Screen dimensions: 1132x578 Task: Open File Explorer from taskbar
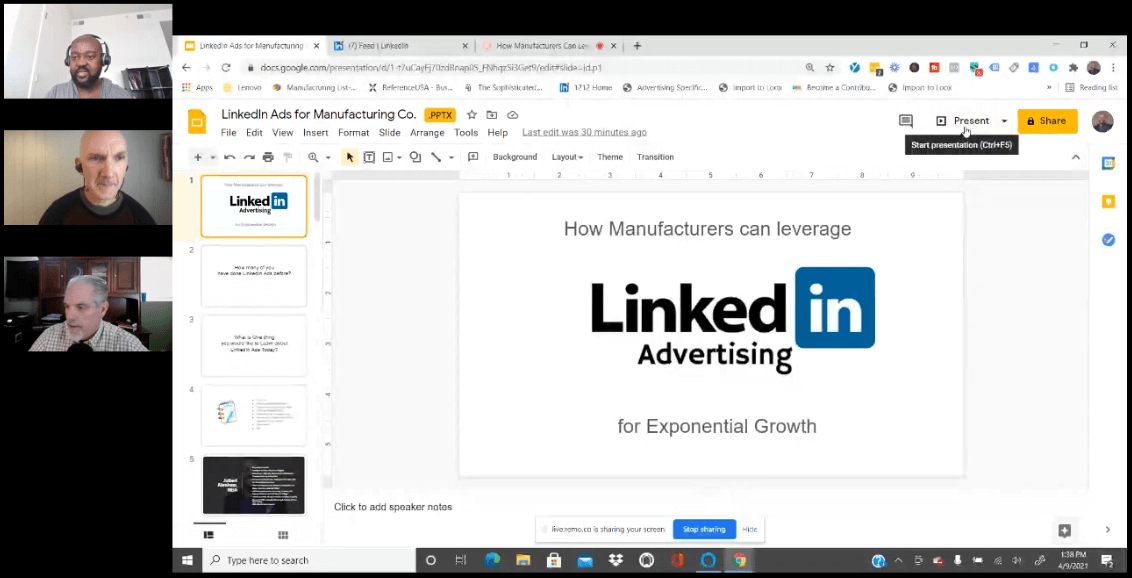523,560
